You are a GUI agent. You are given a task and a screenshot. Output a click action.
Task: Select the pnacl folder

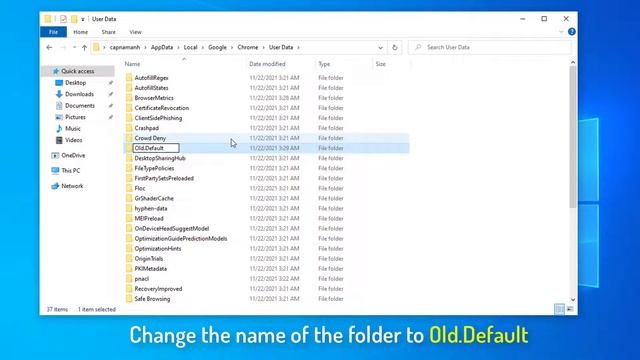(142, 279)
